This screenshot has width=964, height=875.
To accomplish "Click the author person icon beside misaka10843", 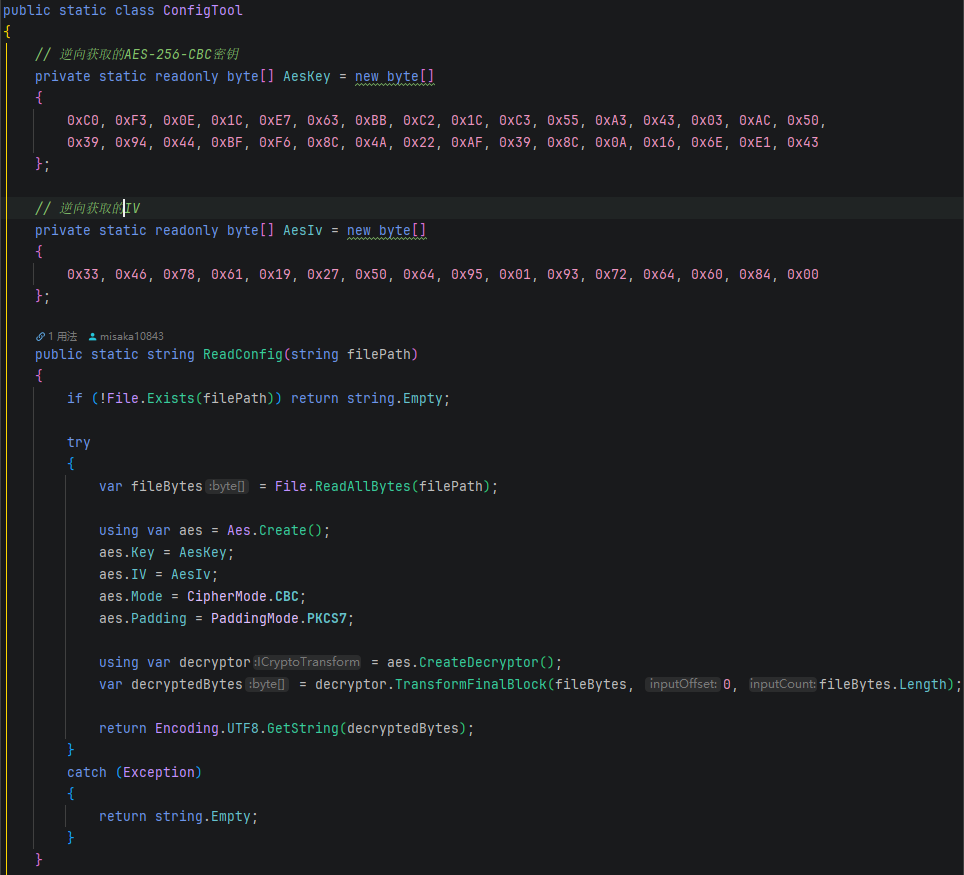I will point(93,337).
